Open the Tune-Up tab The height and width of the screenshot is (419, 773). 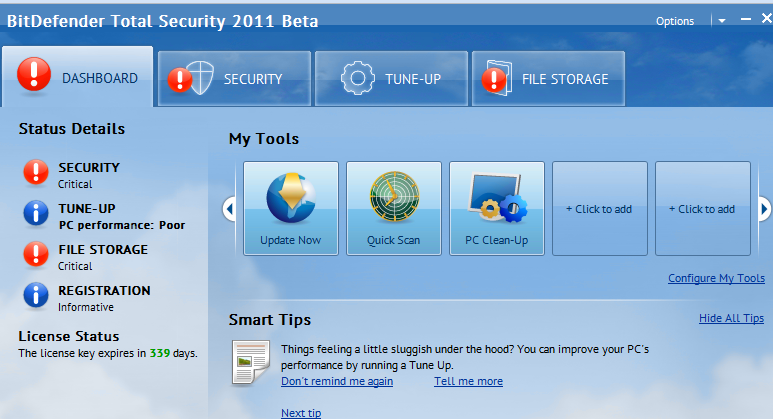391,79
